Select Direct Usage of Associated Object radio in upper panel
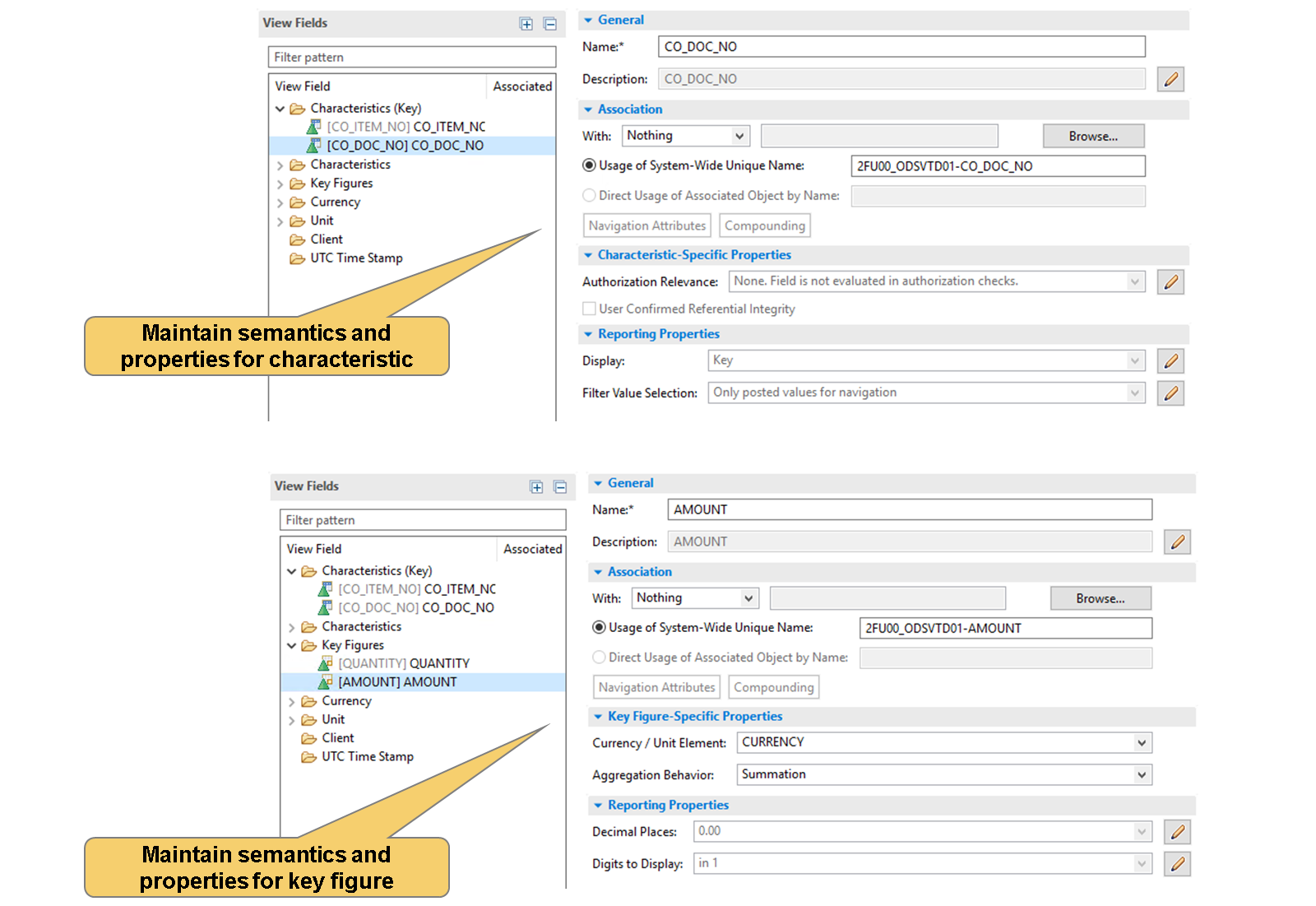The height and width of the screenshot is (906, 1316). pos(589,196)
